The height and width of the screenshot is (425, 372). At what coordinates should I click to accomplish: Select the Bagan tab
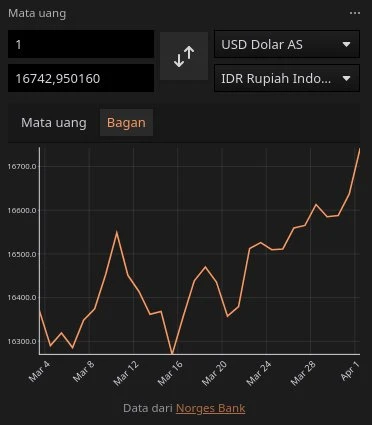126,123
